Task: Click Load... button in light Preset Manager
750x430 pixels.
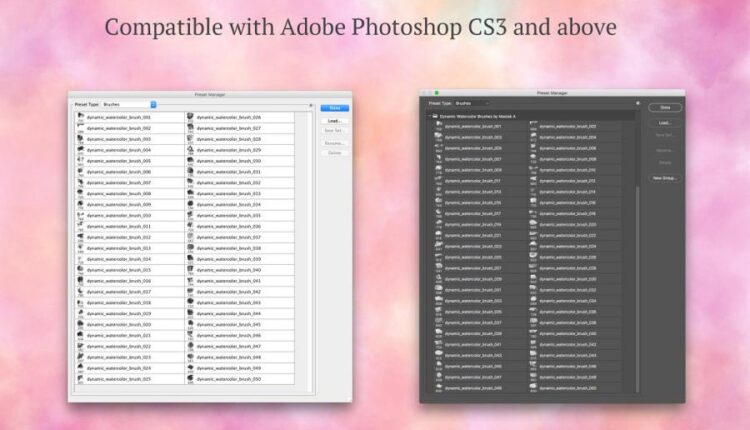Action: [334, 120]
